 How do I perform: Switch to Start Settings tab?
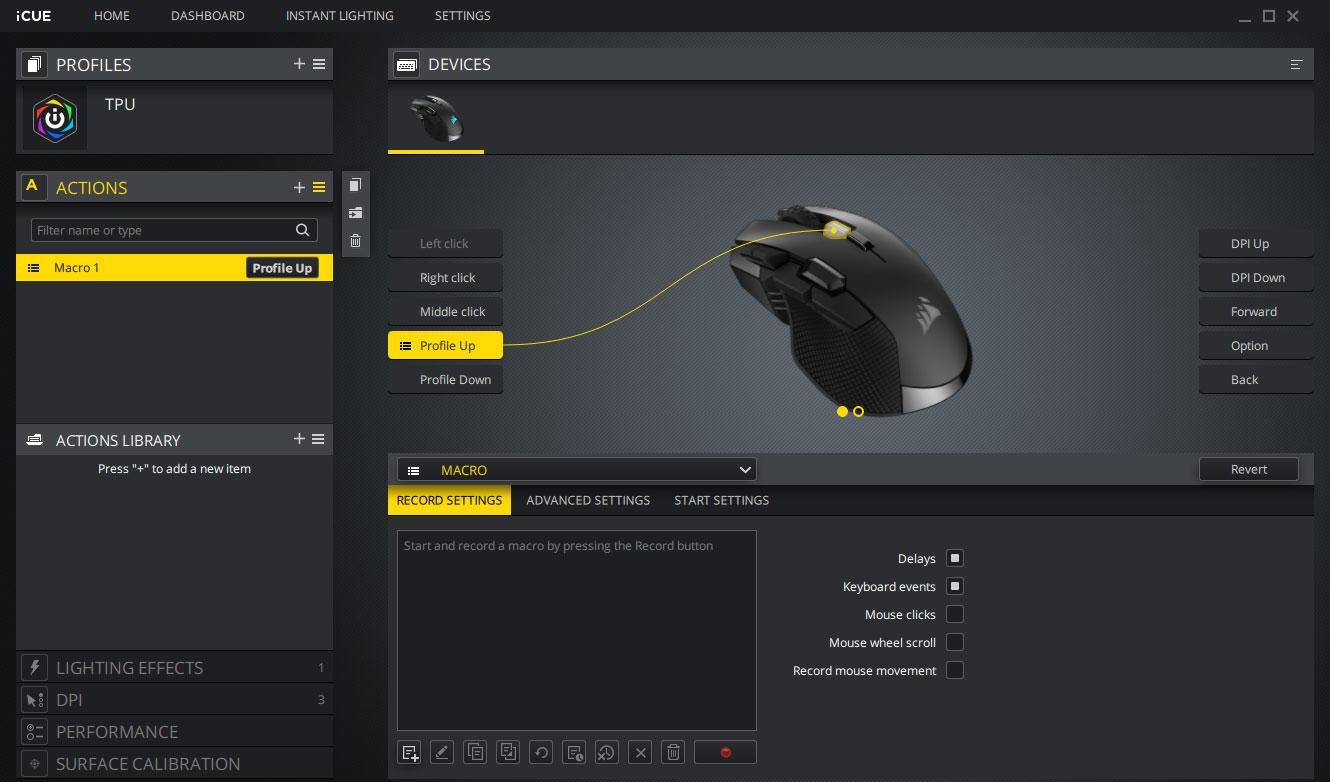(x=722, y=500)
